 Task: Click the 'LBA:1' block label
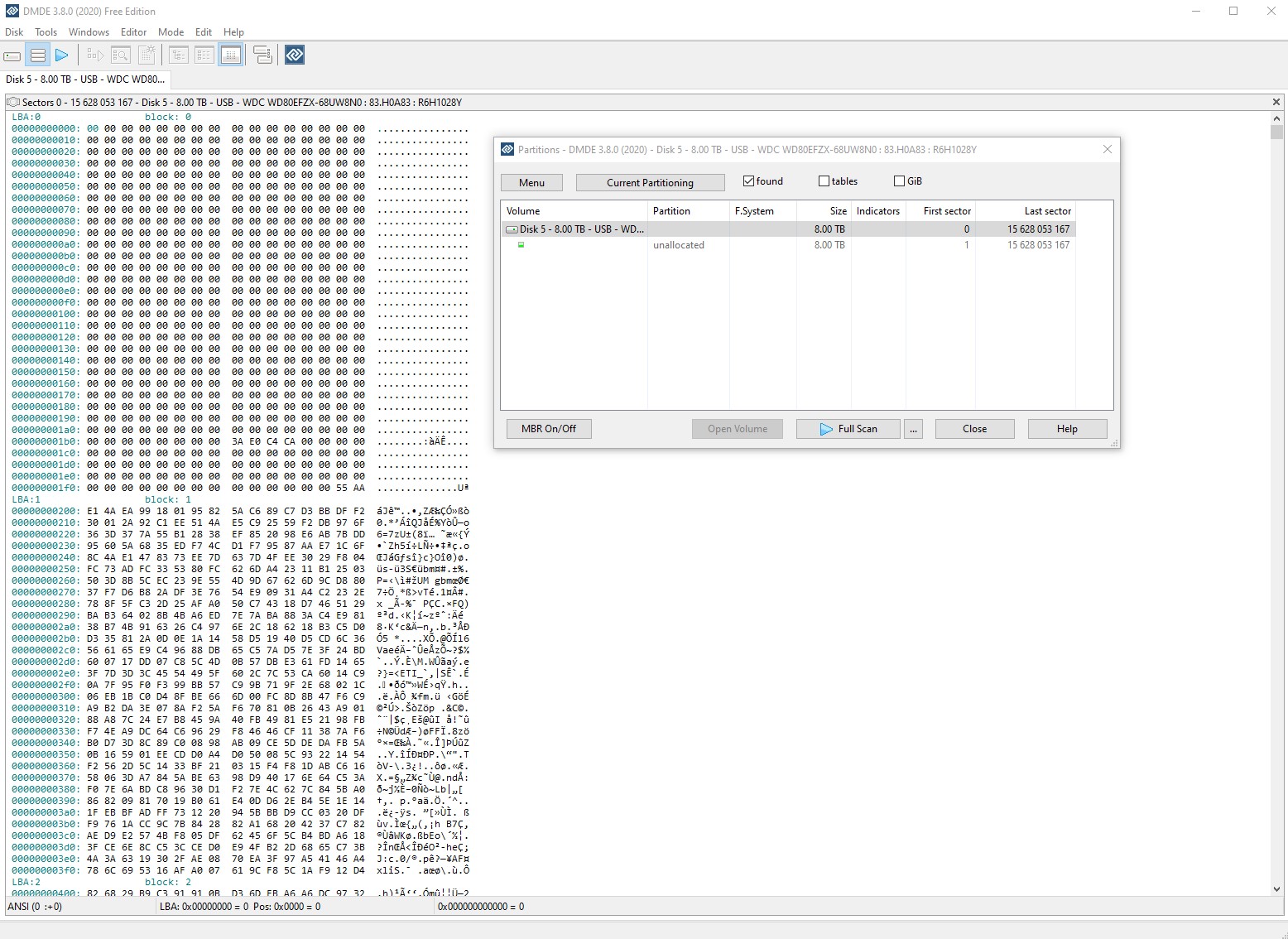[26, 499]
